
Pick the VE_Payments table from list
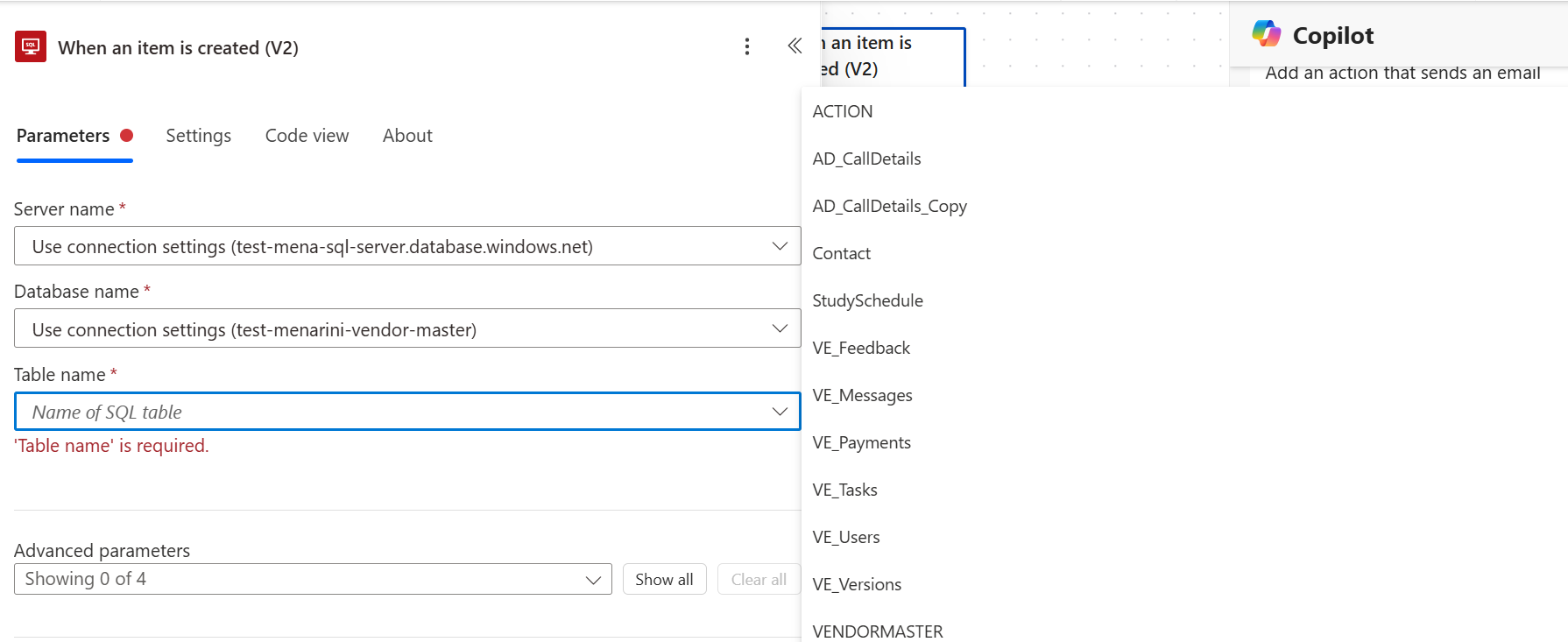tap(861, 442)
